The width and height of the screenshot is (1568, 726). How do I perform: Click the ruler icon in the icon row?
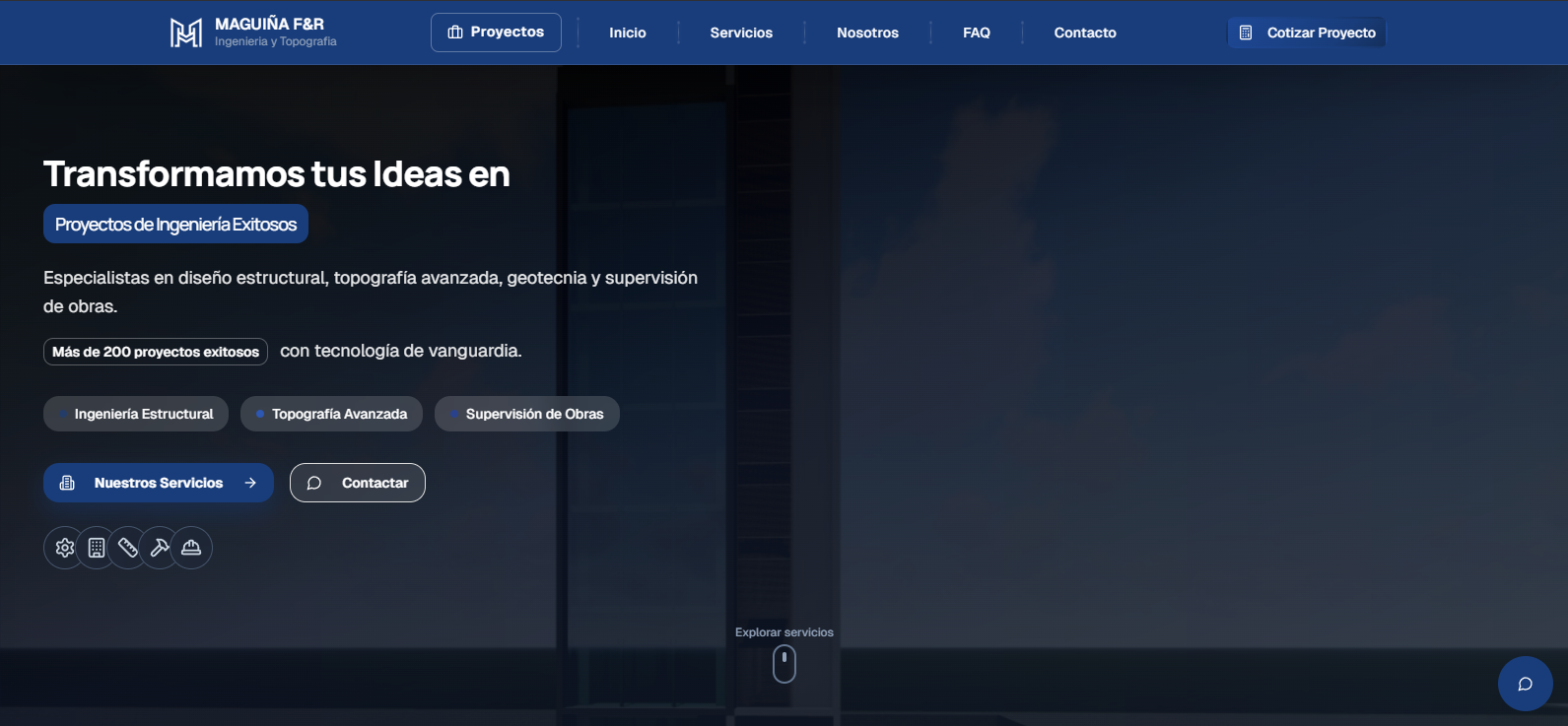coord(128,548)
